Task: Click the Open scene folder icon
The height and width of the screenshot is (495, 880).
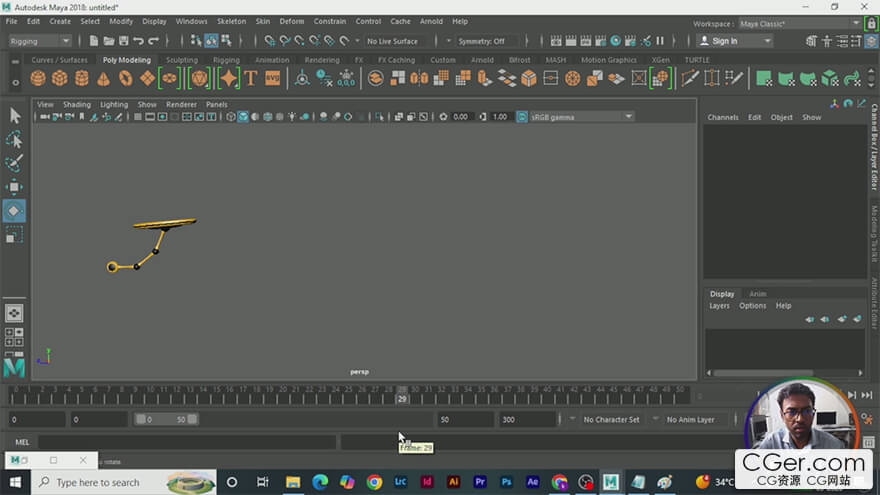Action: pos(108,41)
